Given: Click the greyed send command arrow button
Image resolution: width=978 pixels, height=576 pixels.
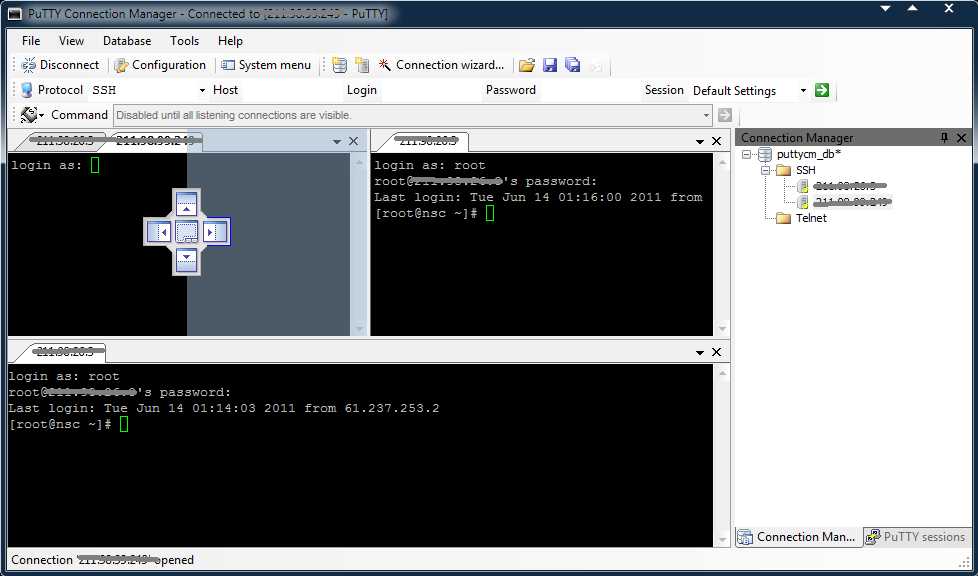Looking at the screenshot, I should [x=725, y=115].
